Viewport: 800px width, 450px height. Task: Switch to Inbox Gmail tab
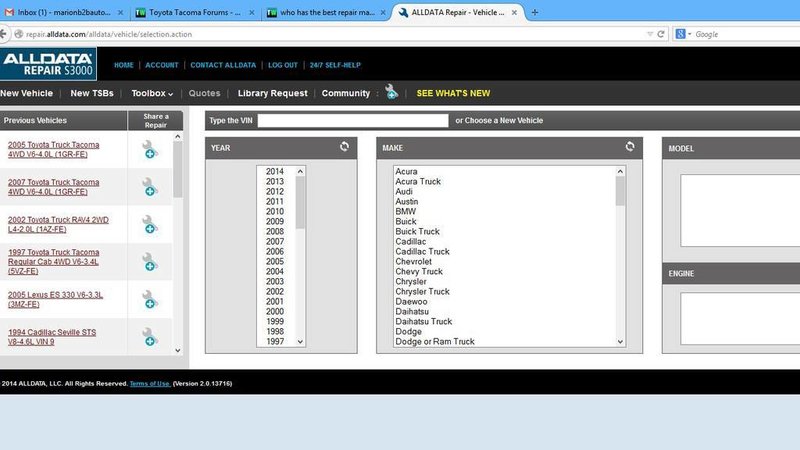(x=64, y=12)
